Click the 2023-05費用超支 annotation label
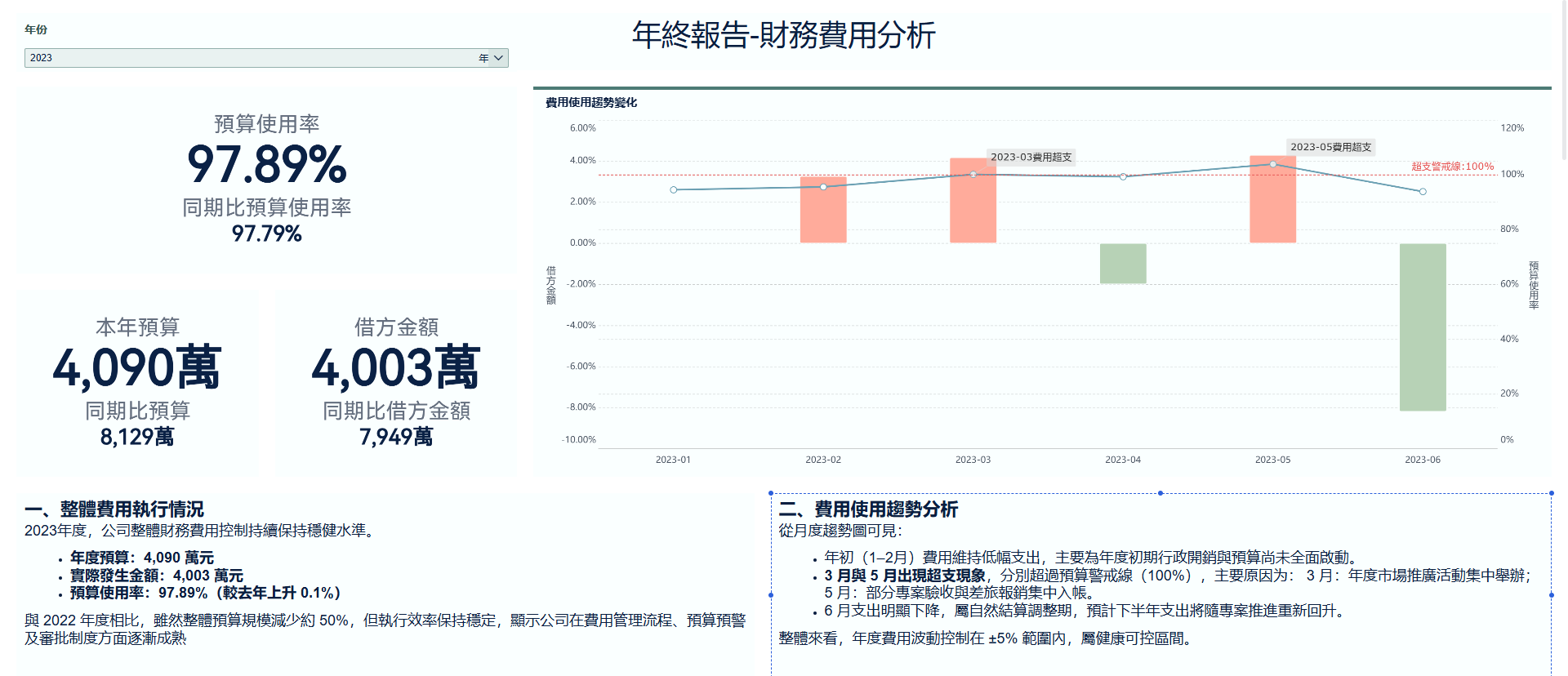Viewport: 1568px width, 676px height. [1330, 147]
